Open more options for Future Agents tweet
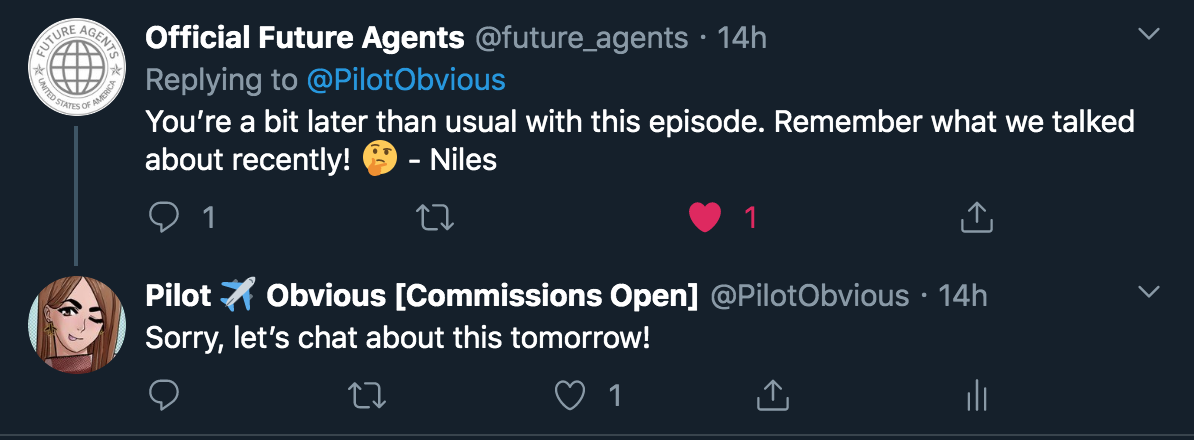1194x440 pixels. 1150,35
